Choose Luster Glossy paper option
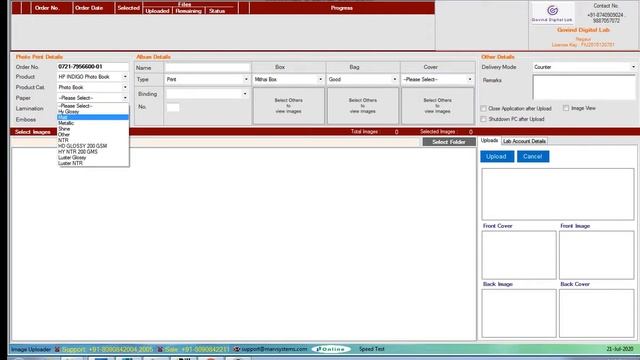The height and width of the screenshot is (360, 640). pos(93,157)
